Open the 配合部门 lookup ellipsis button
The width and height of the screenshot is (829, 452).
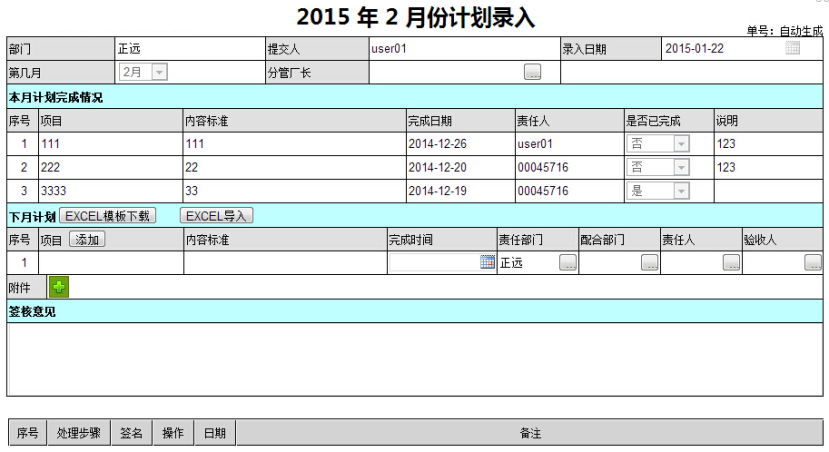650,263
